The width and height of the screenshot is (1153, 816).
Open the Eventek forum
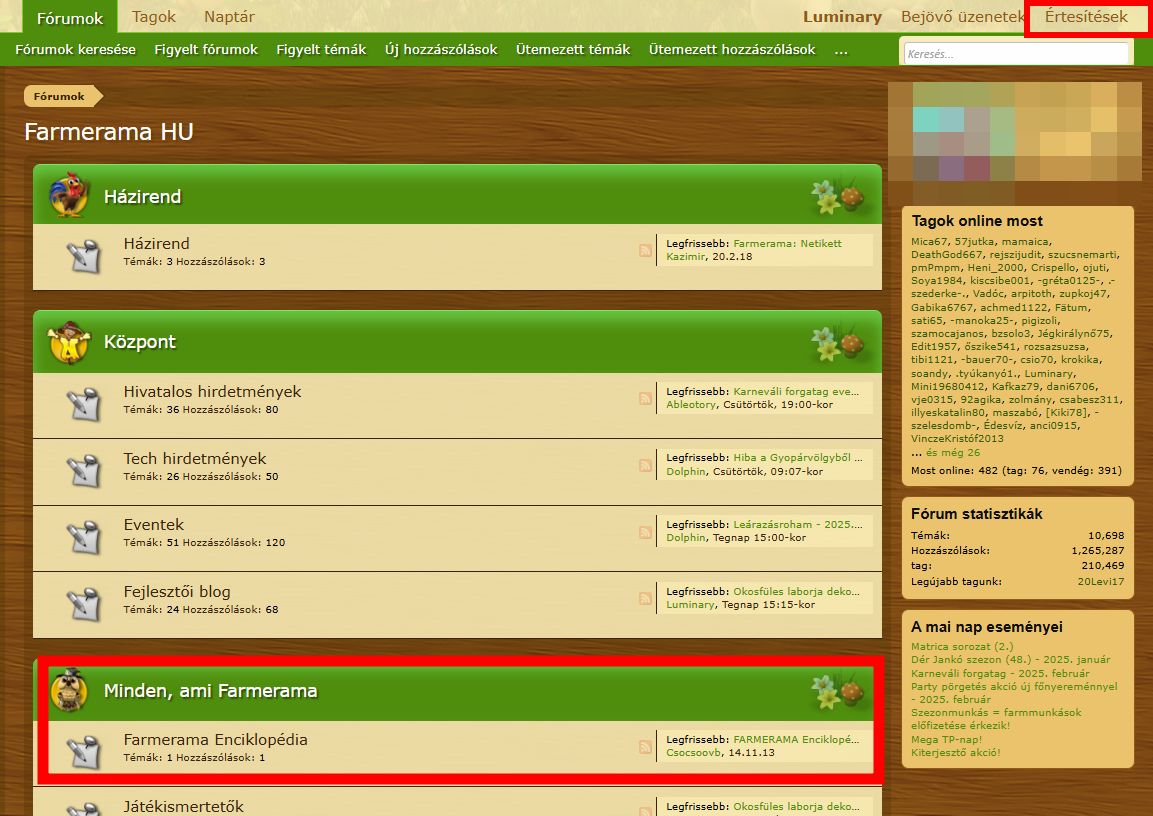[x=154, y=525]
